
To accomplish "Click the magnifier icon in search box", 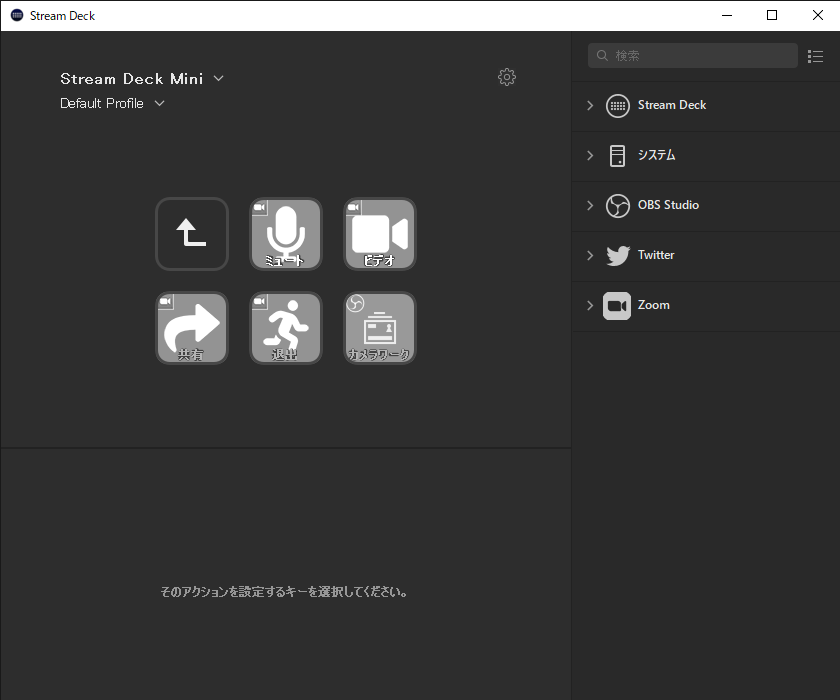I will [x=602, y=56].
